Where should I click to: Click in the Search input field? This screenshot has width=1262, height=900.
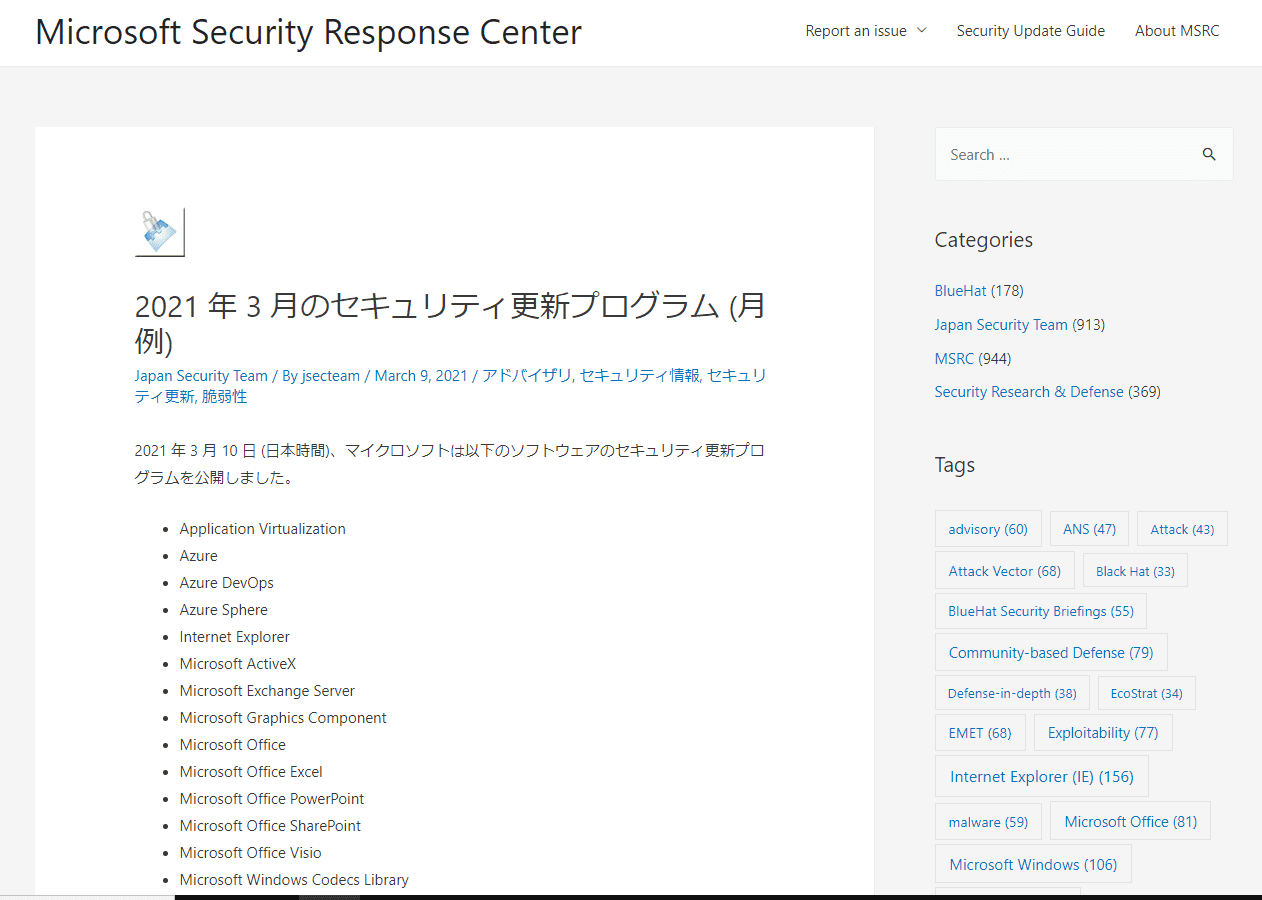[1060, 155]
